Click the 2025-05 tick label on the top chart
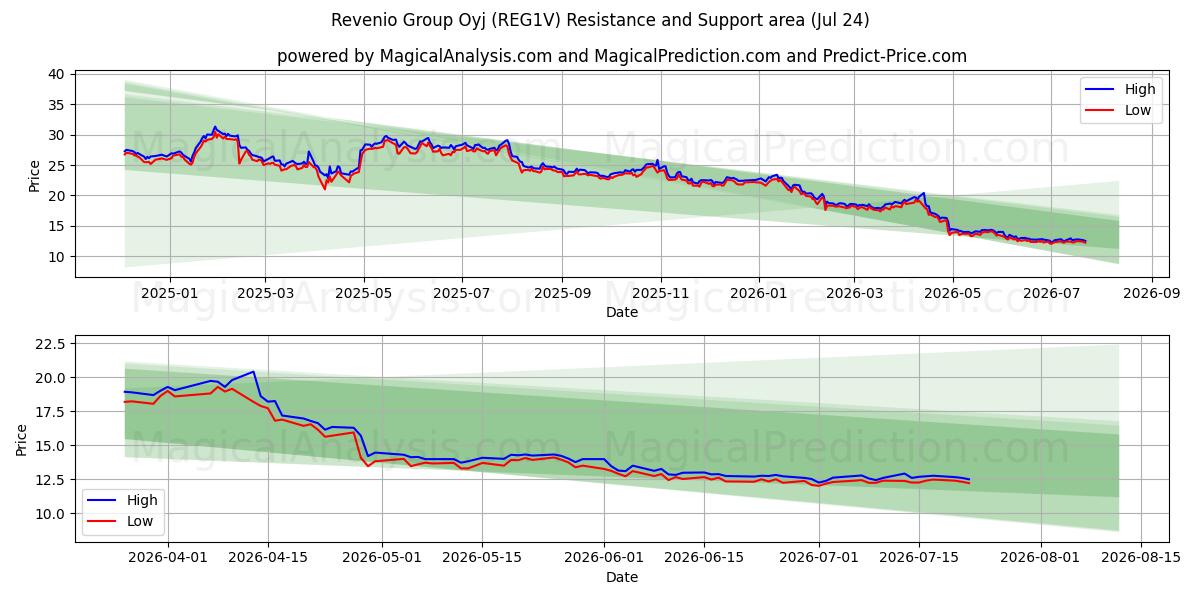The height and width of the screenshot is (600, 1200). click(x=363, y=294)
